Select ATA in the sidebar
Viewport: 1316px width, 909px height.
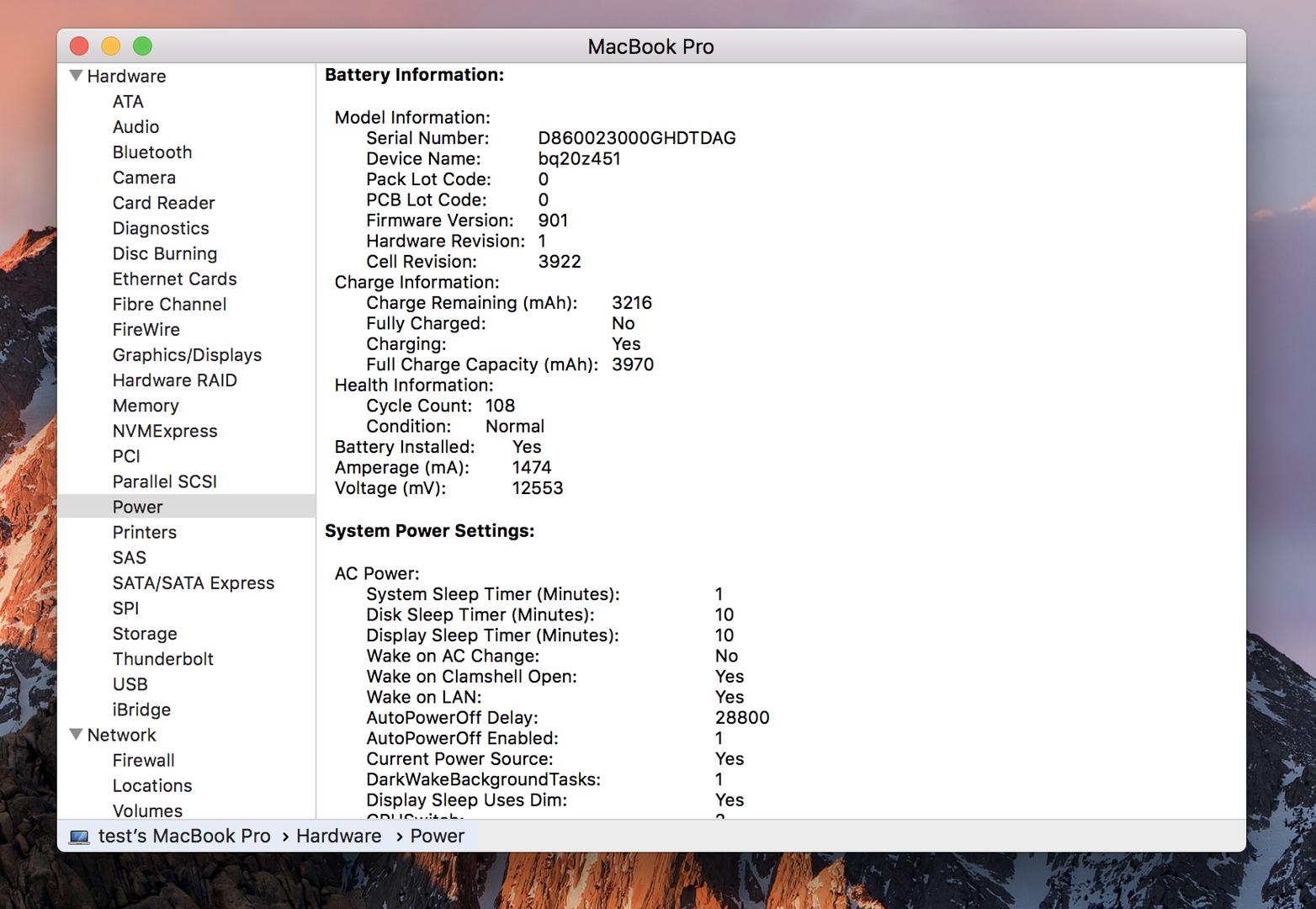coord(128,102)
